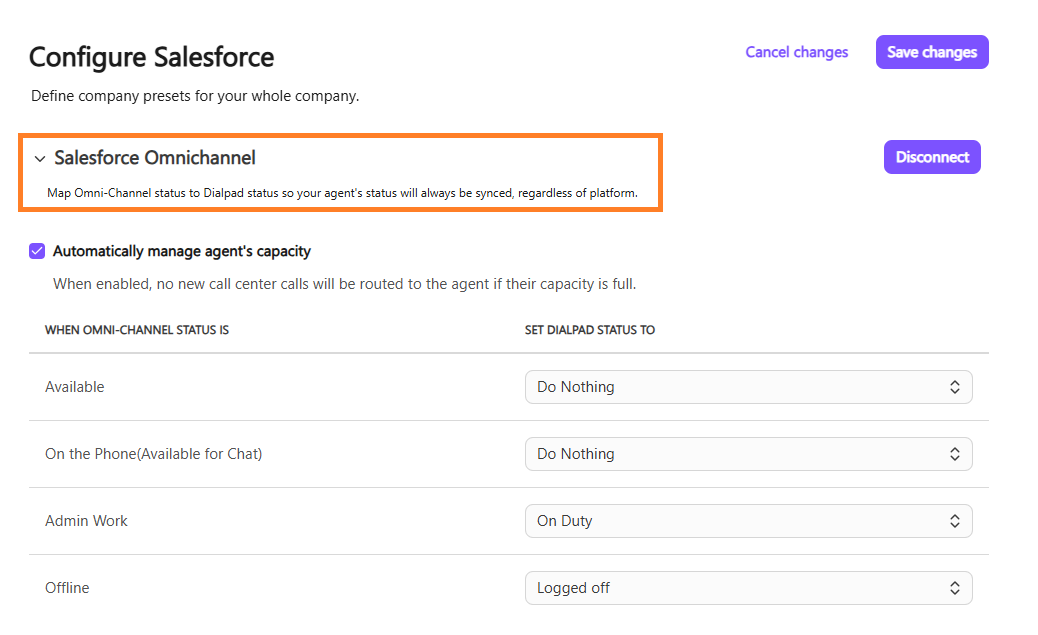This screenshot has height=635, width=1038.
Task: Click the 'When enabled, no new call center calls' text
Action: click(x=344, y=284)
